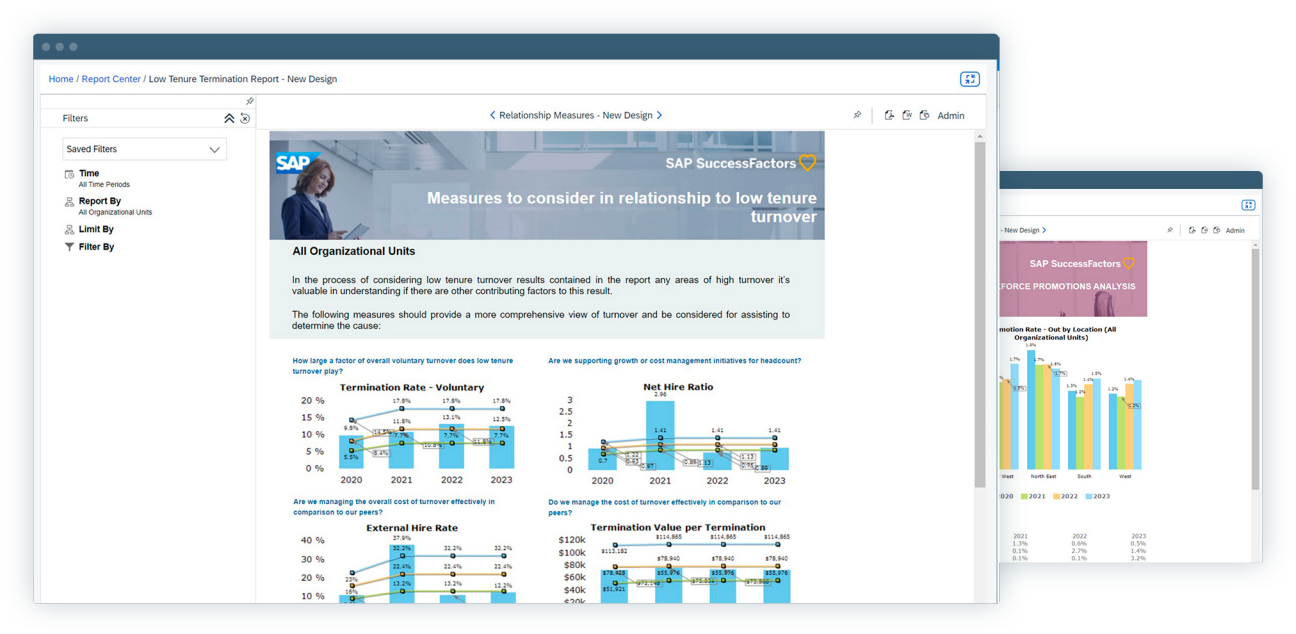Open the Admin menu
1296x634 pixels.
[x=950, y=115]
